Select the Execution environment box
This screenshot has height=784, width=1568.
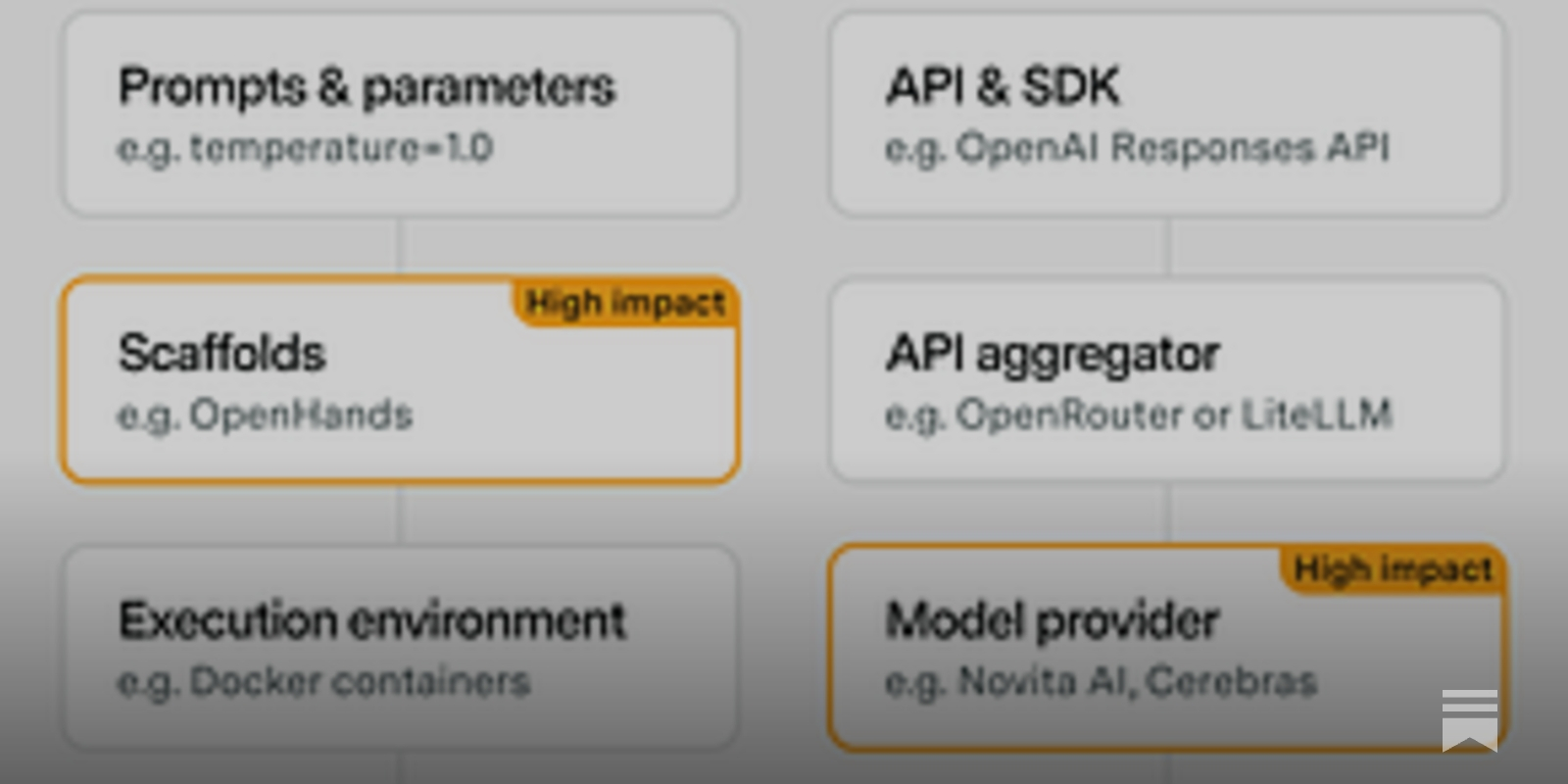tap(400, 648)
